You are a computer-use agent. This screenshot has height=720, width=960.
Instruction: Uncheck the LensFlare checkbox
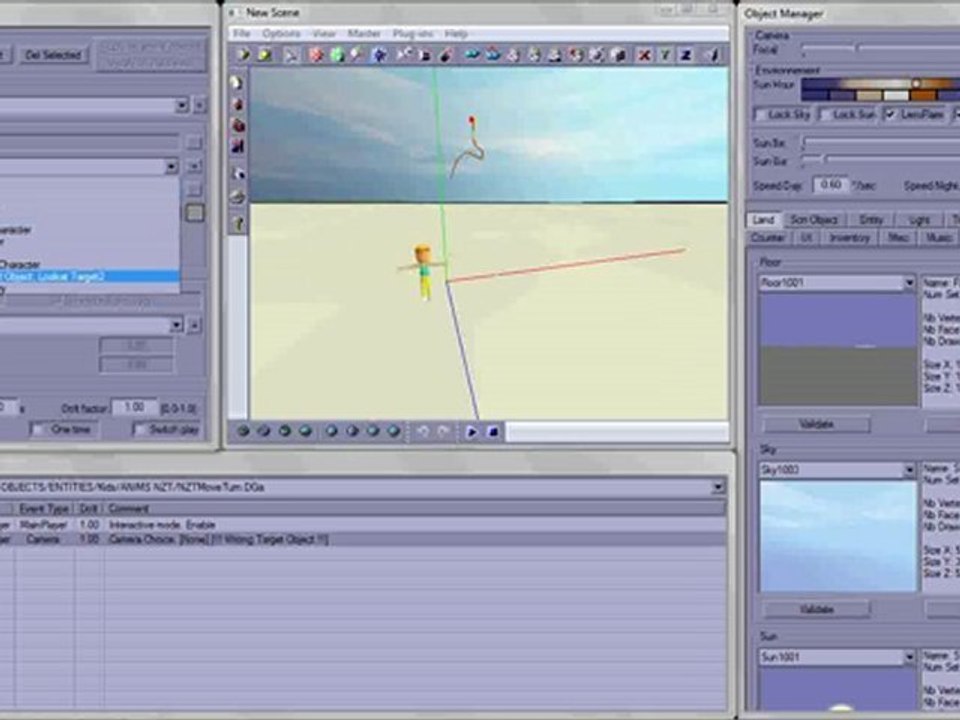(890, 114)
